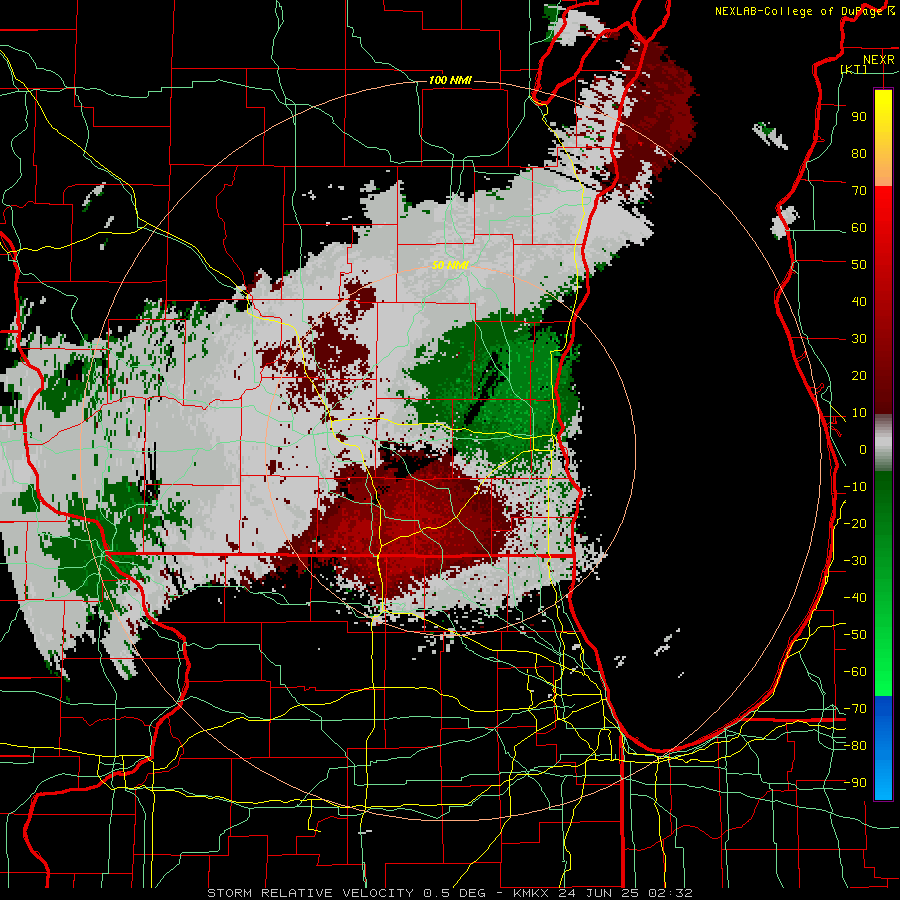Select the -10 value on velocity scale
Viewport: 900px width, 900px height.
pos(855,487)
